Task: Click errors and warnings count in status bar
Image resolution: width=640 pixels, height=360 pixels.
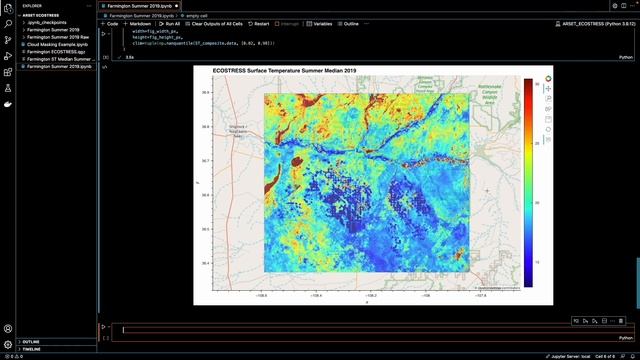Action: click(13, 356)
